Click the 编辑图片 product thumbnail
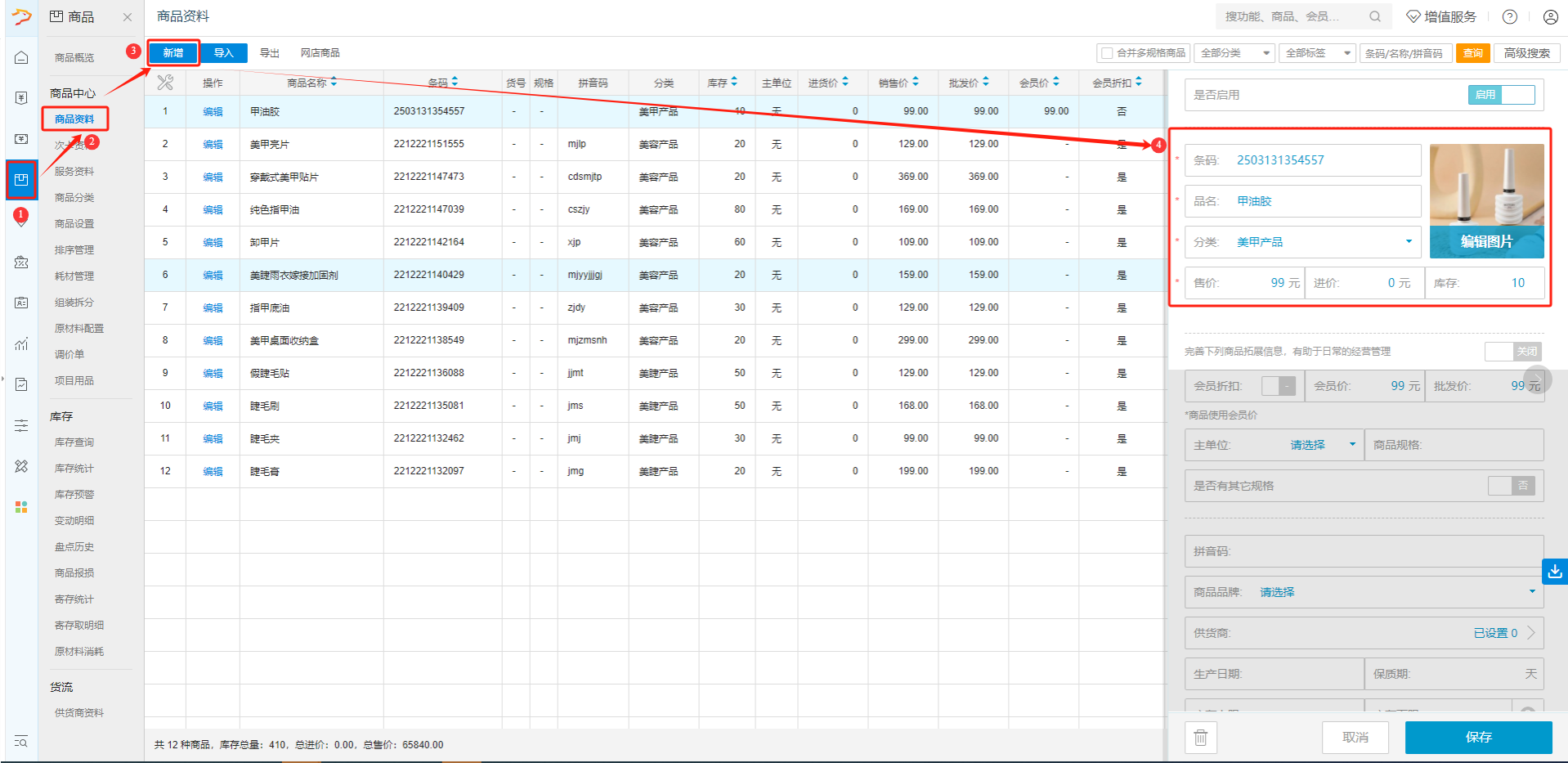This screenshot has width=1568, height=763. point(1486,201)
